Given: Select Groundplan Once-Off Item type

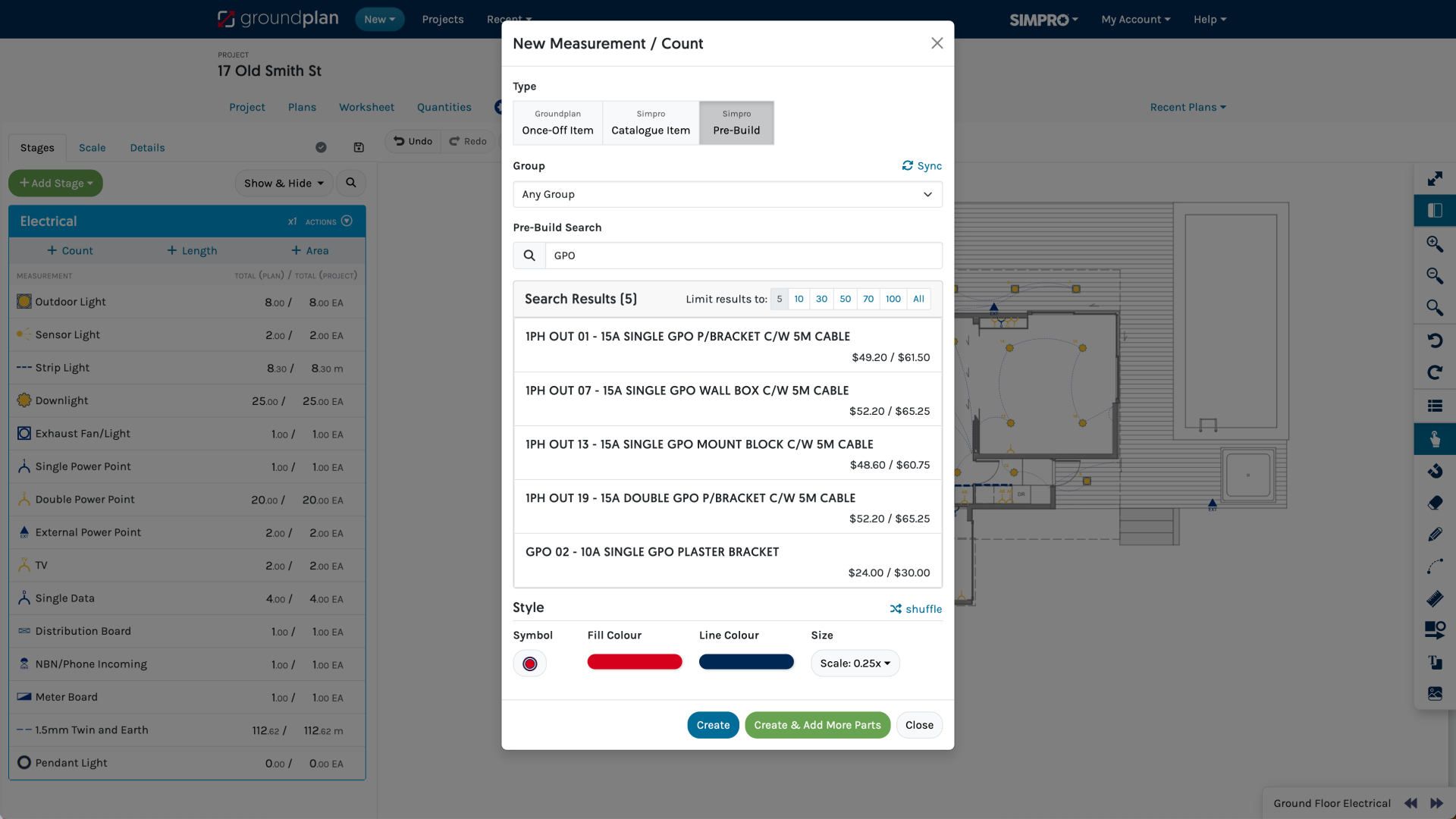Looking at the screenshot, I should point(557,123).
